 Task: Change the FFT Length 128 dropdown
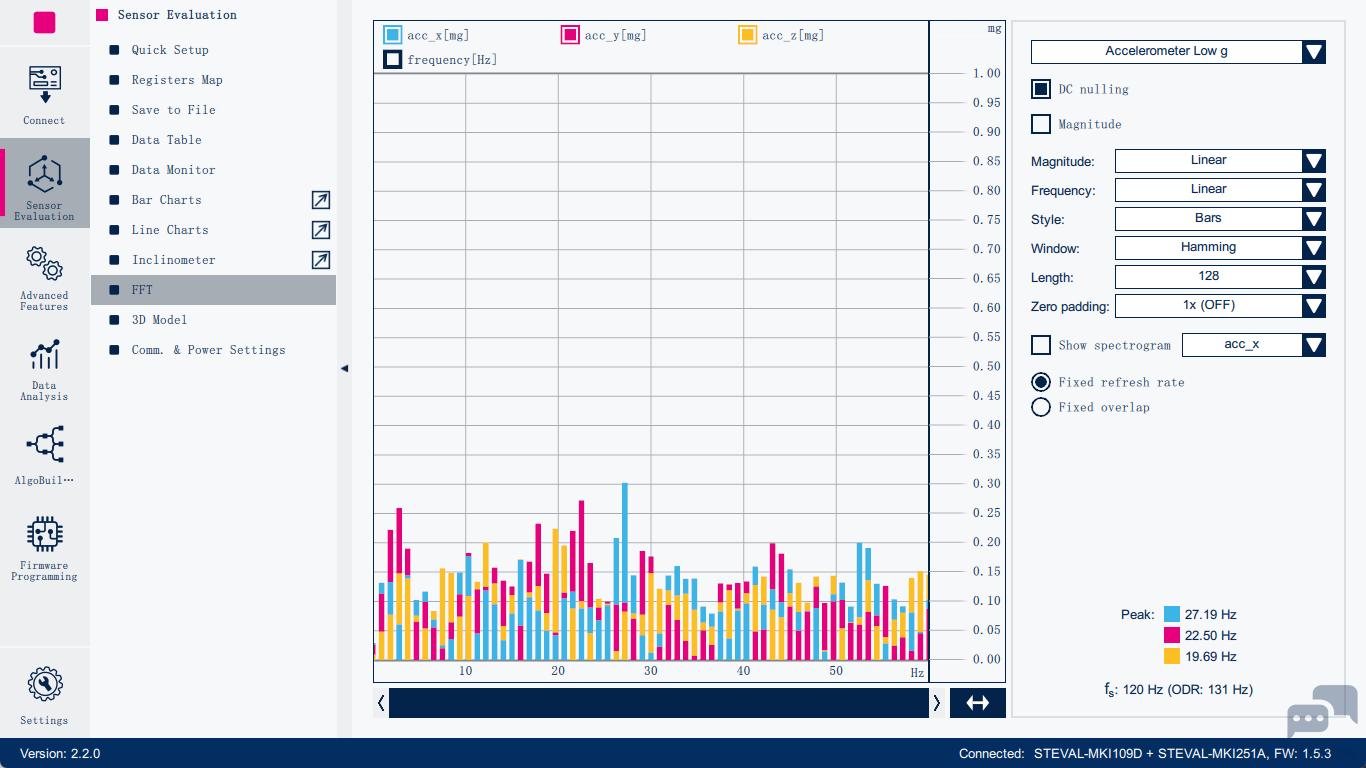(1220, 277)
